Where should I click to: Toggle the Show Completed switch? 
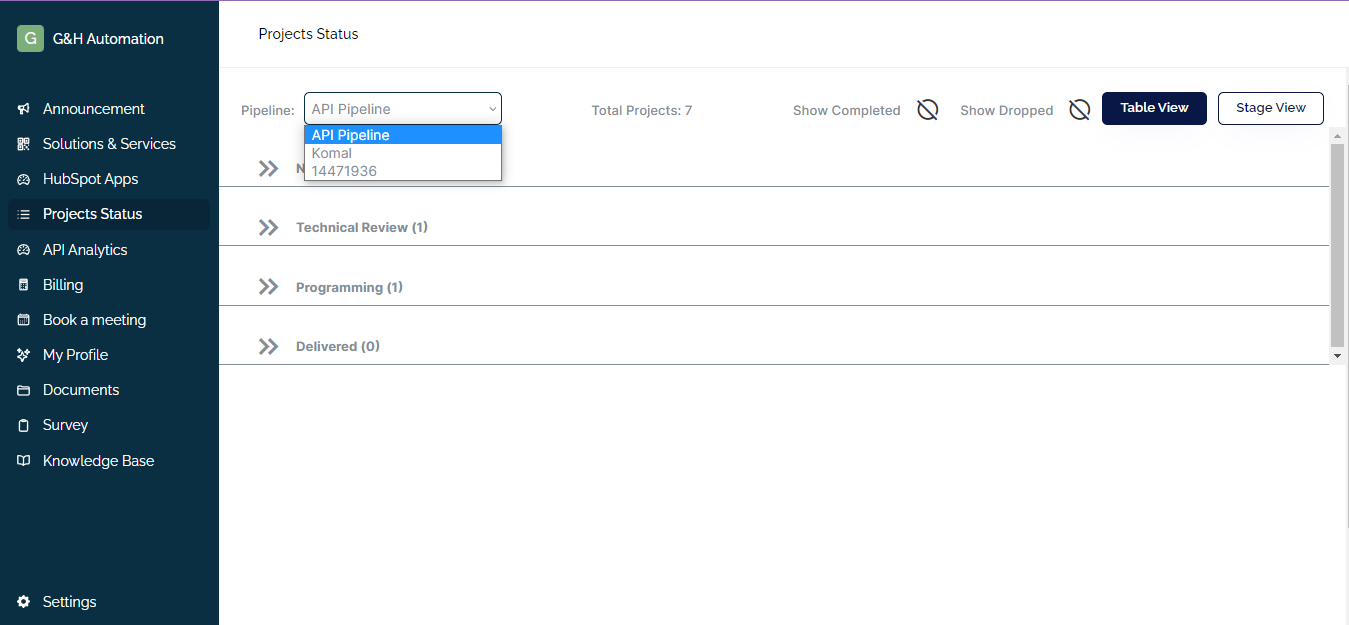(928, 110)
